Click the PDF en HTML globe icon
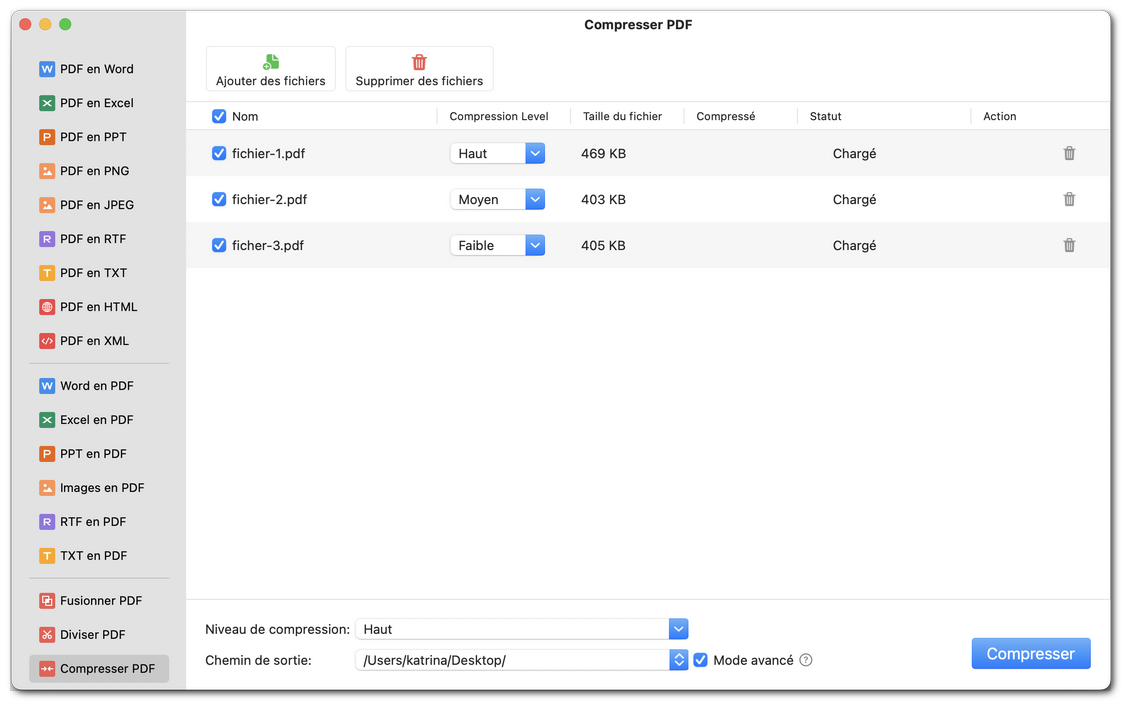Viewport: 1122px width, 702px height. [x=46, y=306]
